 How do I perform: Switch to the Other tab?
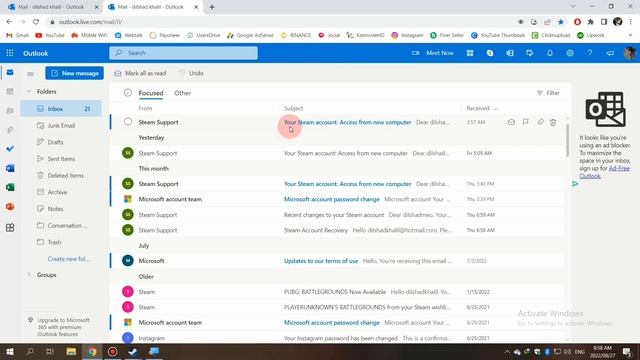point(182,93)
